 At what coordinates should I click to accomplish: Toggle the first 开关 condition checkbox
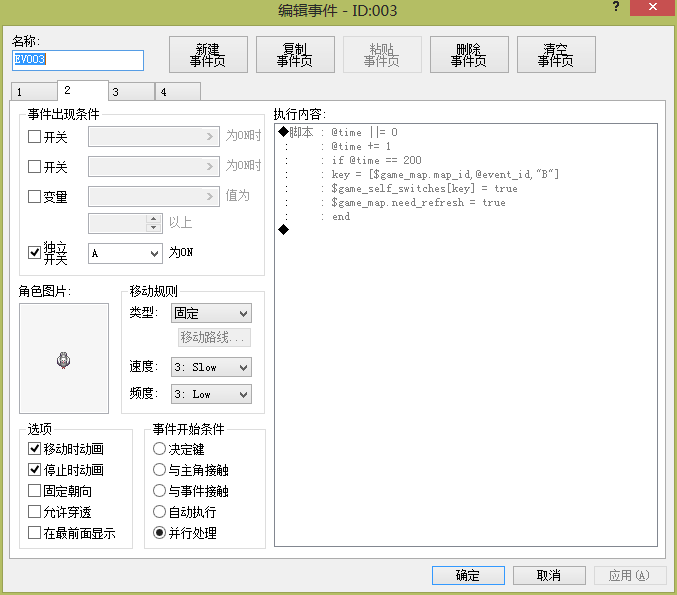34,137
